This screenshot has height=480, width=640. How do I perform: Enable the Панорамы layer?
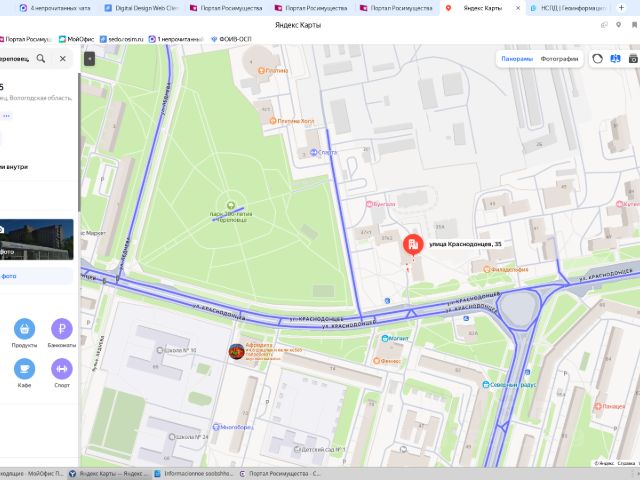(517, 59)
